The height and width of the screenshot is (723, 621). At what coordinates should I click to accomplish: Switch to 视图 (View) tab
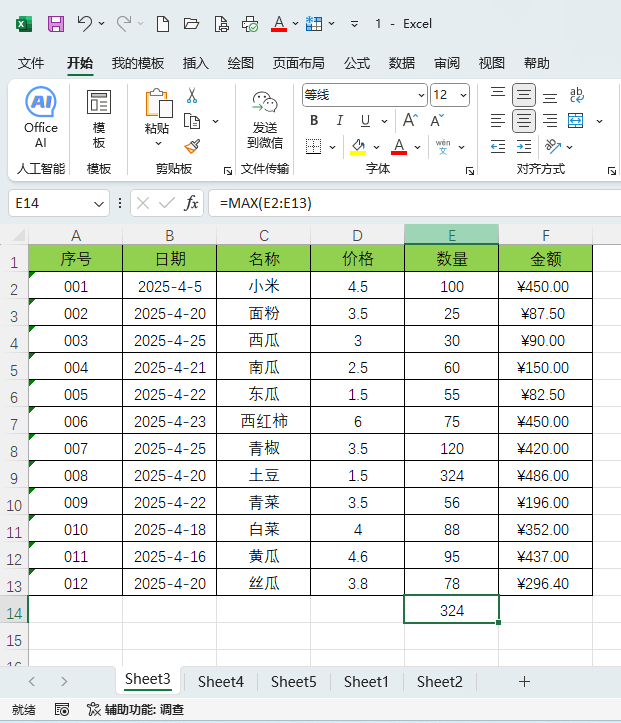(x=491, y=63)
